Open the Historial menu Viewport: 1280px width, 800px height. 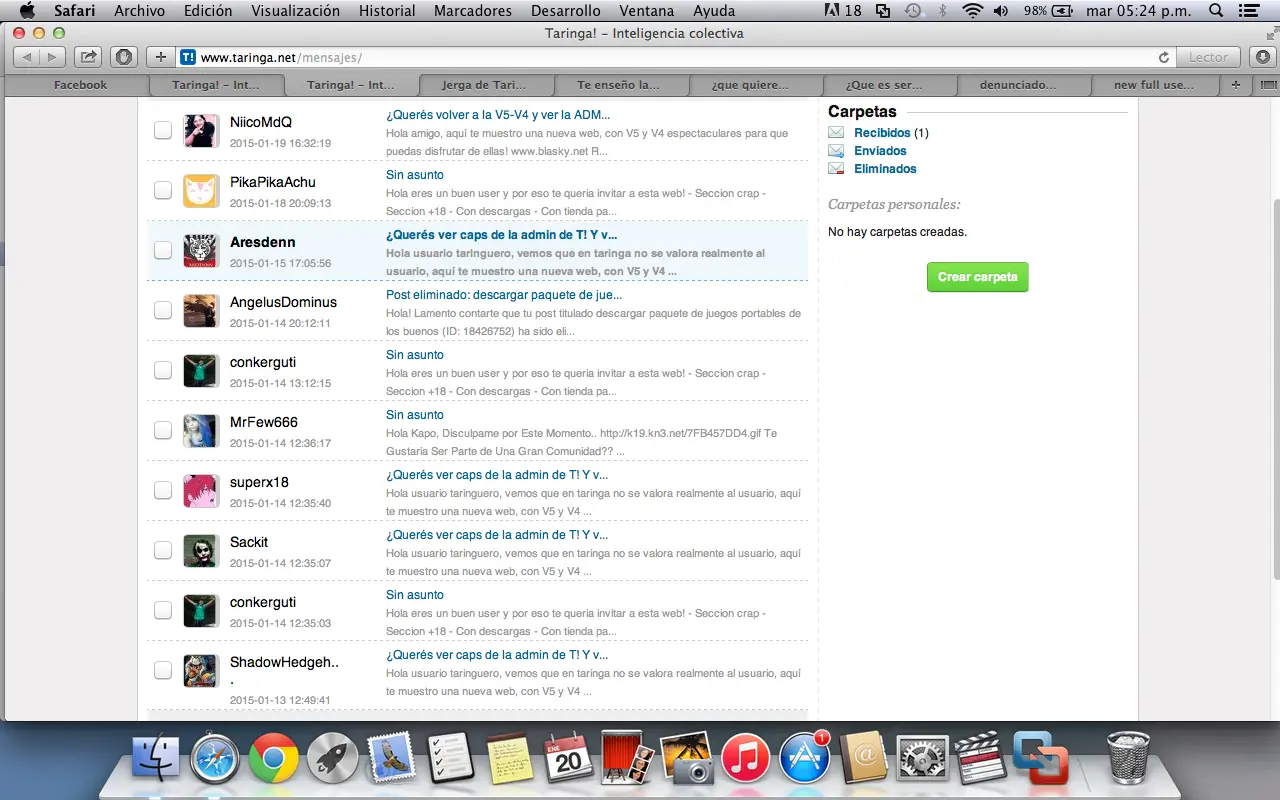[x=387, y=11]
